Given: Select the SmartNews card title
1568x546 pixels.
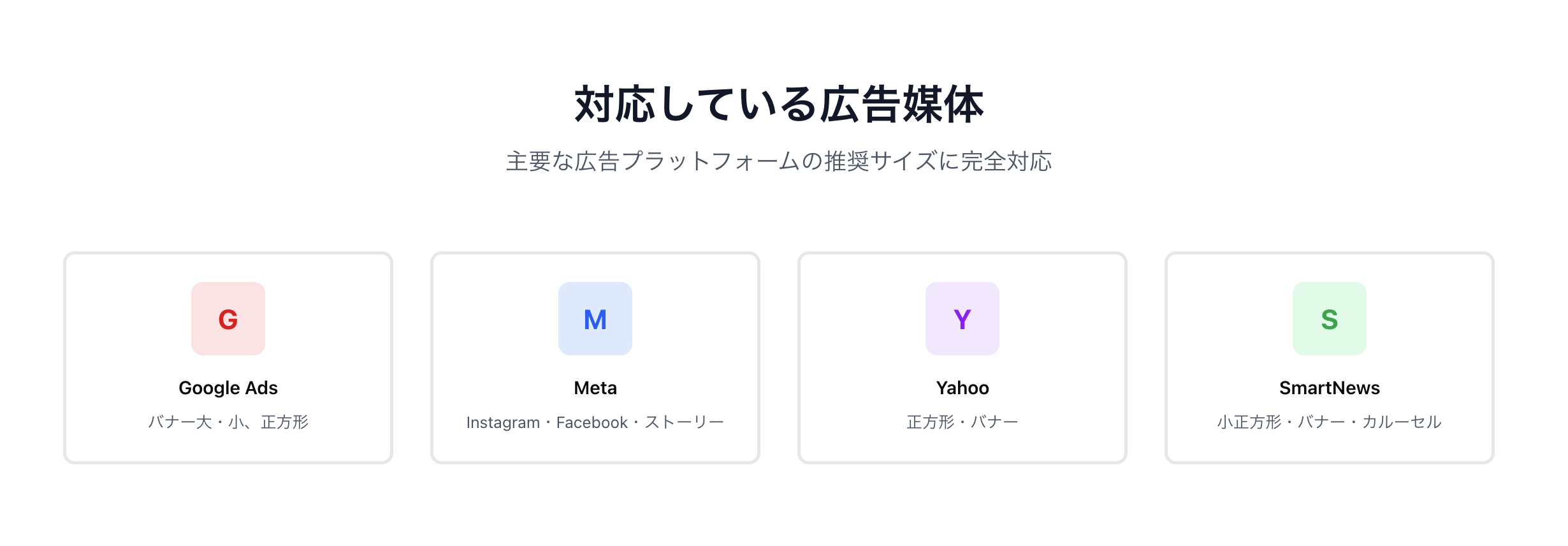Looking at the screenshot, I should point(1330,388).
